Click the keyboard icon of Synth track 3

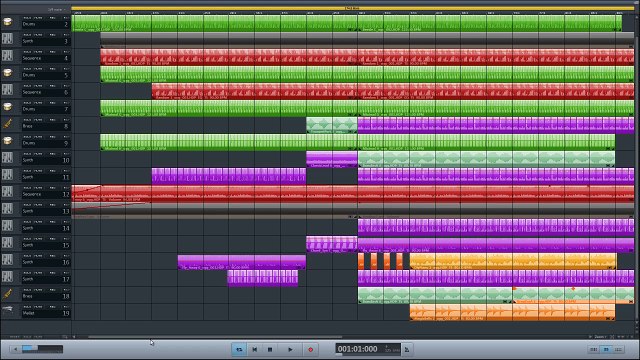click(x=7, y=39)
